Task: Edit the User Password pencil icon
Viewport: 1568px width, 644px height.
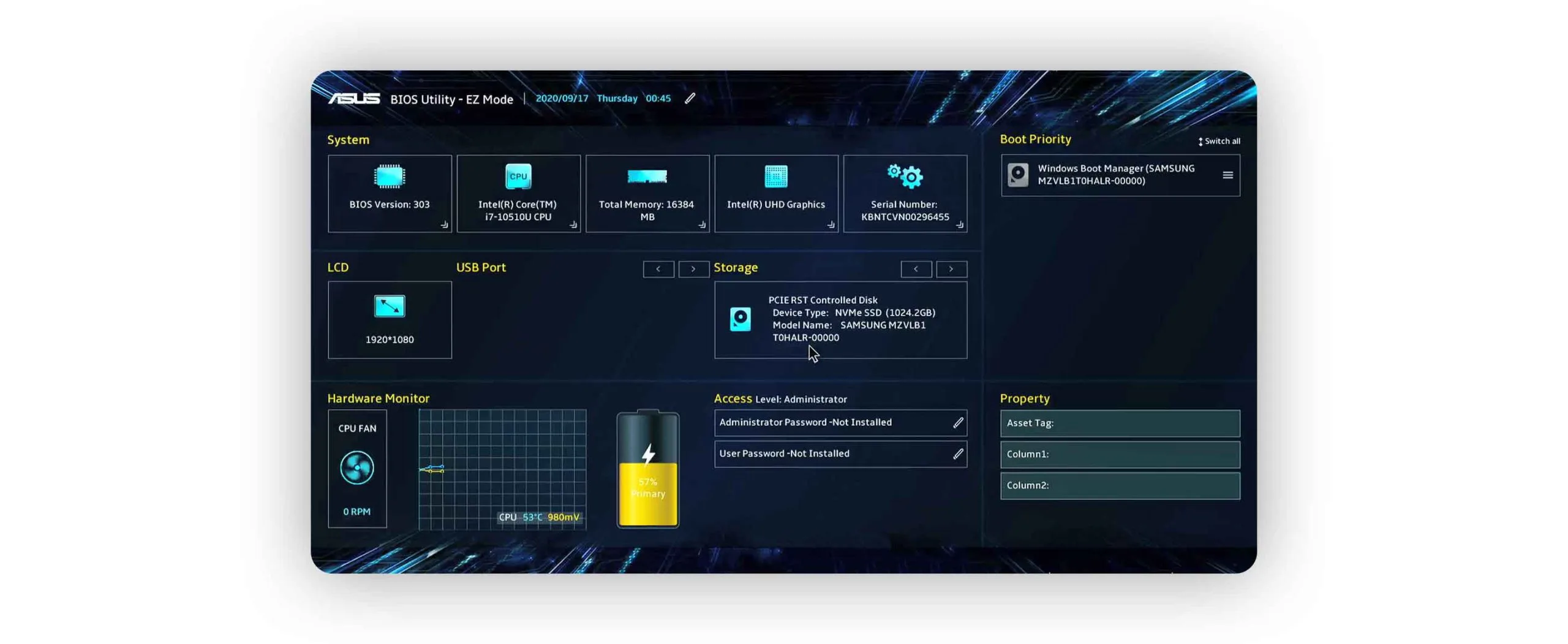Action: [x=957, y=454]
